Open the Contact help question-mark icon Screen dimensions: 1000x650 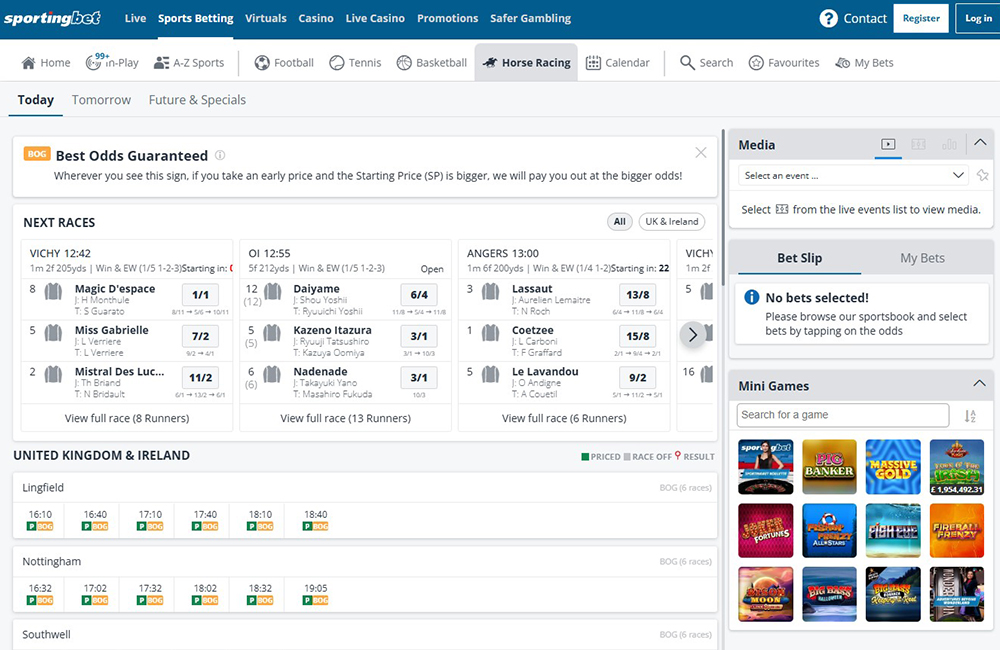coord(828,18)
